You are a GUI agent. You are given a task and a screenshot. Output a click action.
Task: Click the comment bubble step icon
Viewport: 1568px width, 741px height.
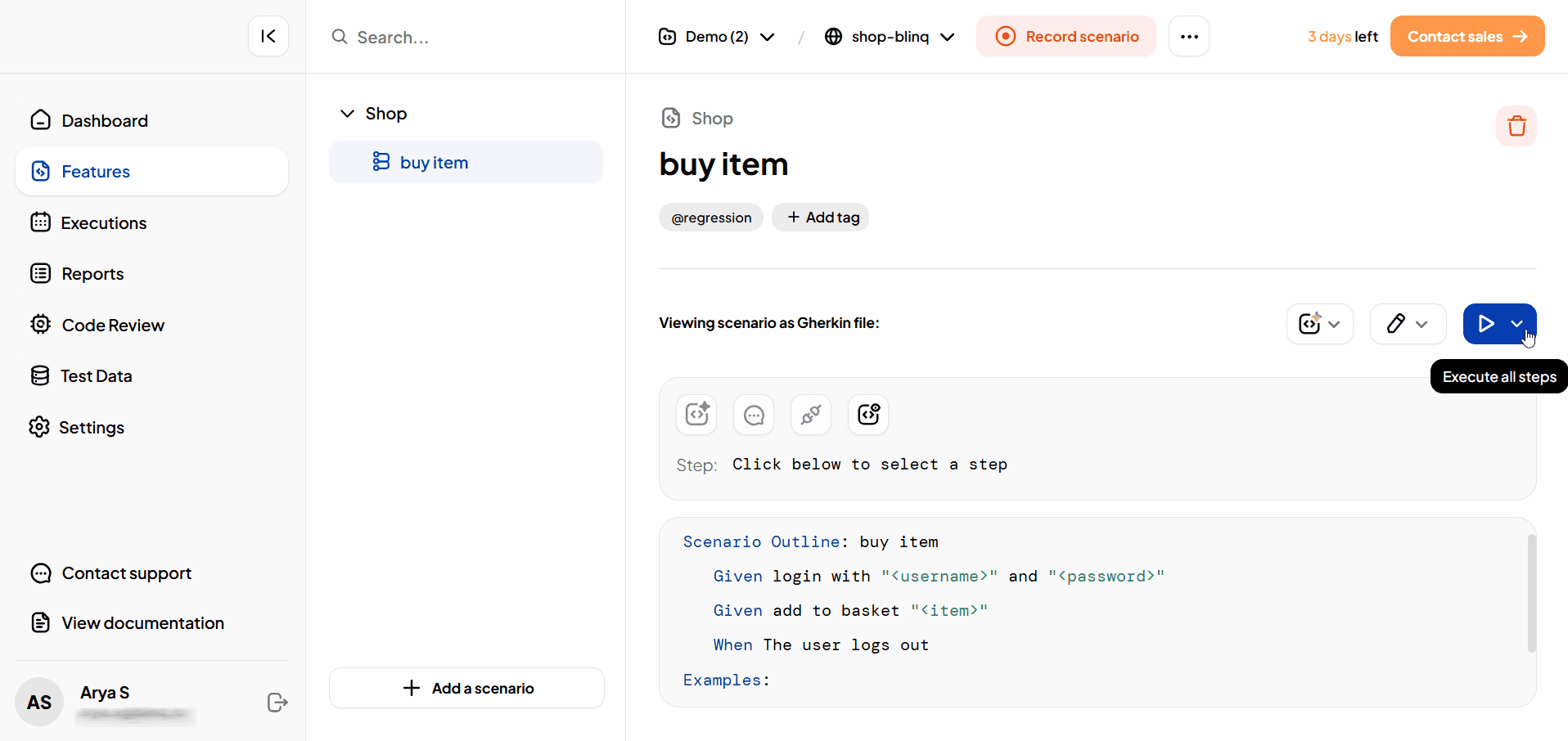pos(754,415)
